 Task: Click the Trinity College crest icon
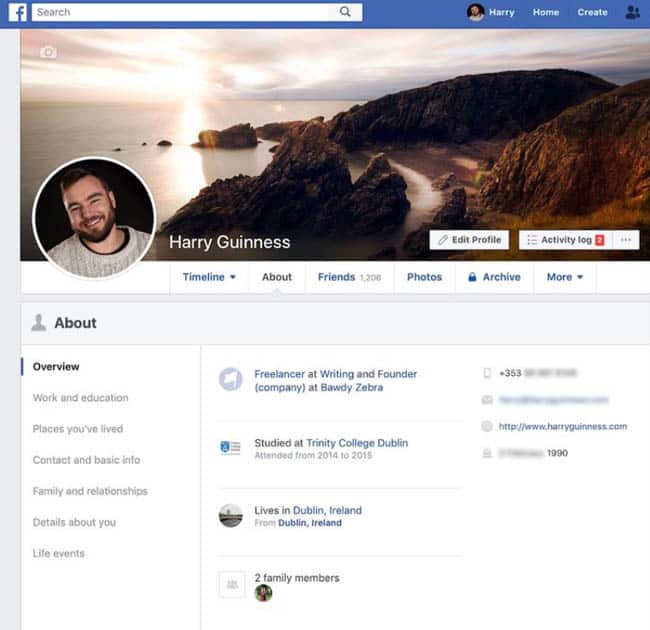coord(230,448)
